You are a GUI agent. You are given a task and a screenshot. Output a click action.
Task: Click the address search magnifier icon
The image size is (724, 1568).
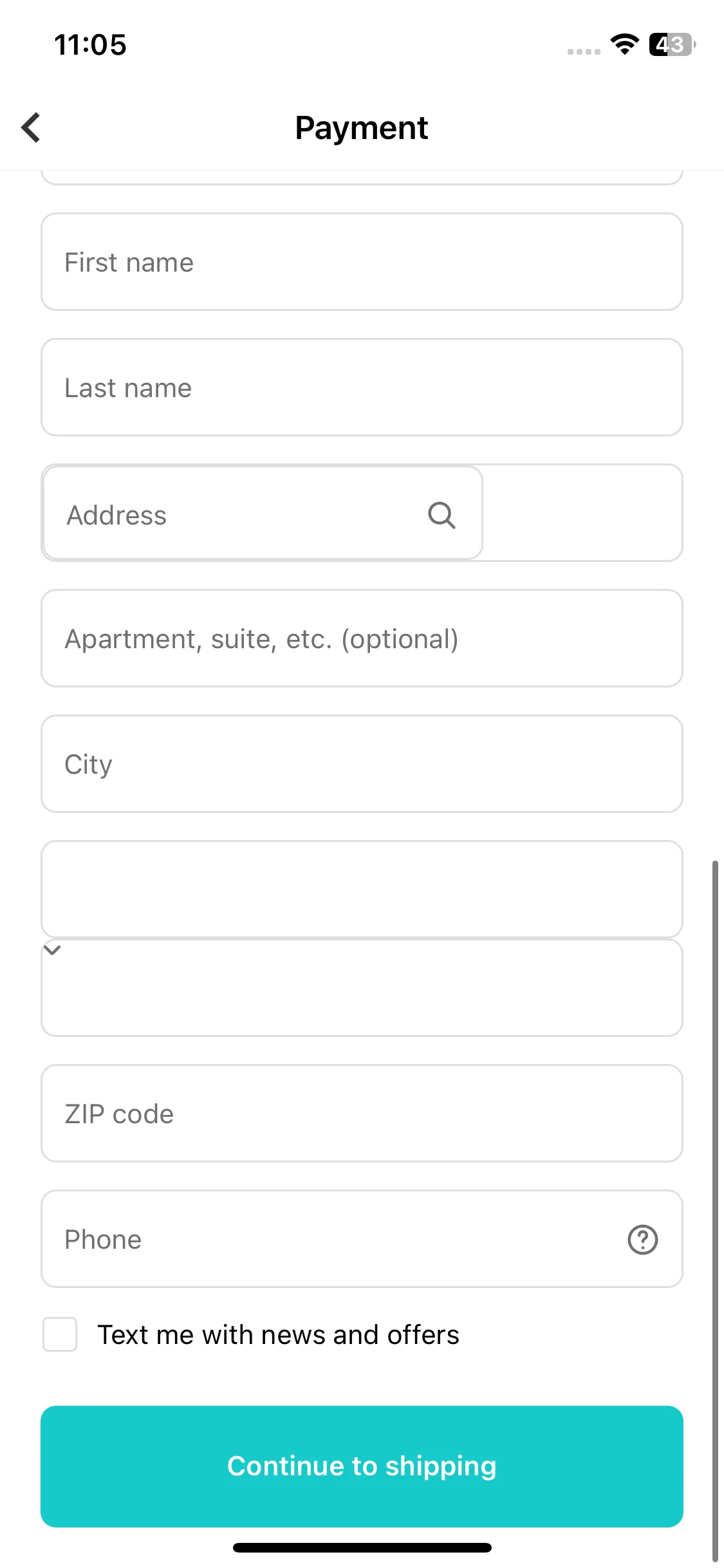(442, 515)
